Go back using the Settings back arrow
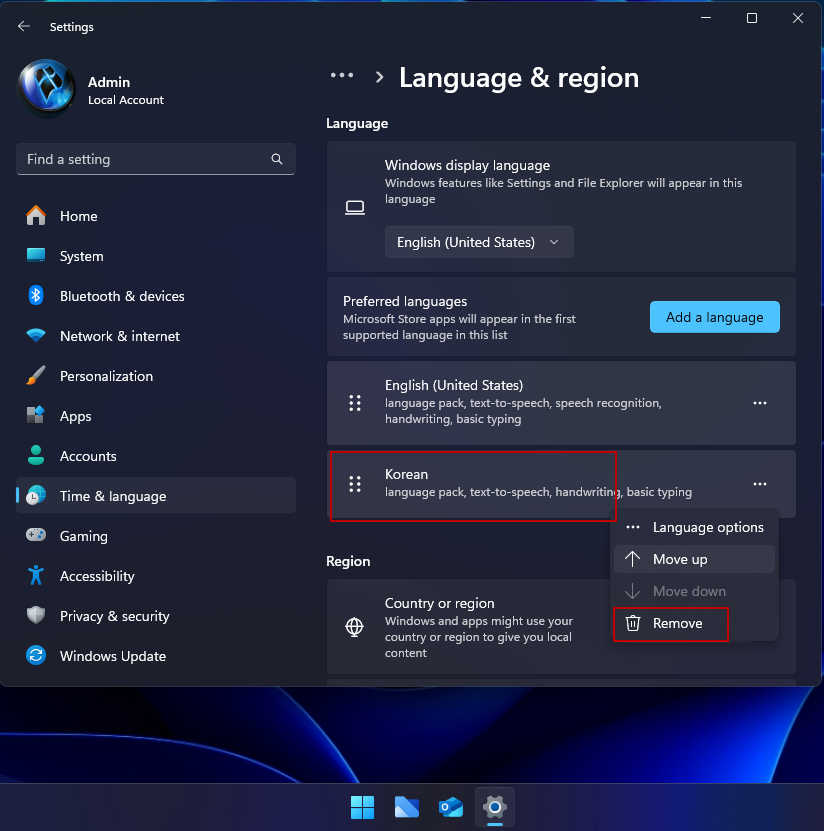The width and height of the screenshot is (824, 831). [x=24, y=26]
